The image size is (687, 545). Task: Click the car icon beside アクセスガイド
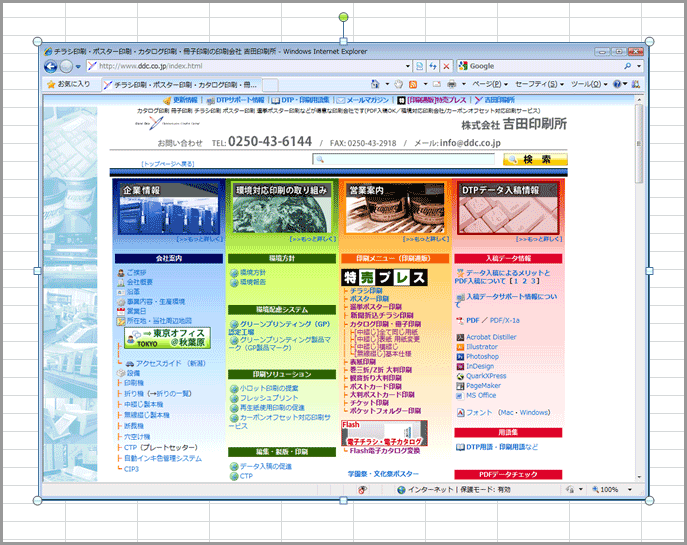(x=130, y=364)
